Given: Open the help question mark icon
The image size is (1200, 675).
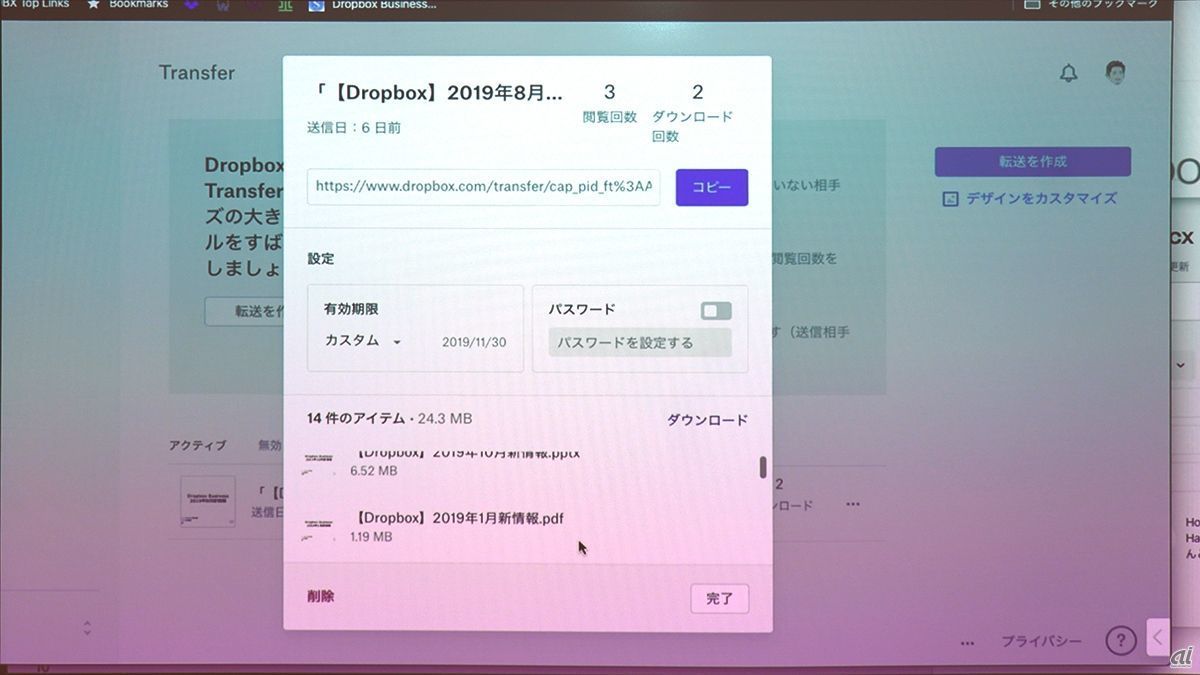Looking at the screenshot, I should point(1121,640).
